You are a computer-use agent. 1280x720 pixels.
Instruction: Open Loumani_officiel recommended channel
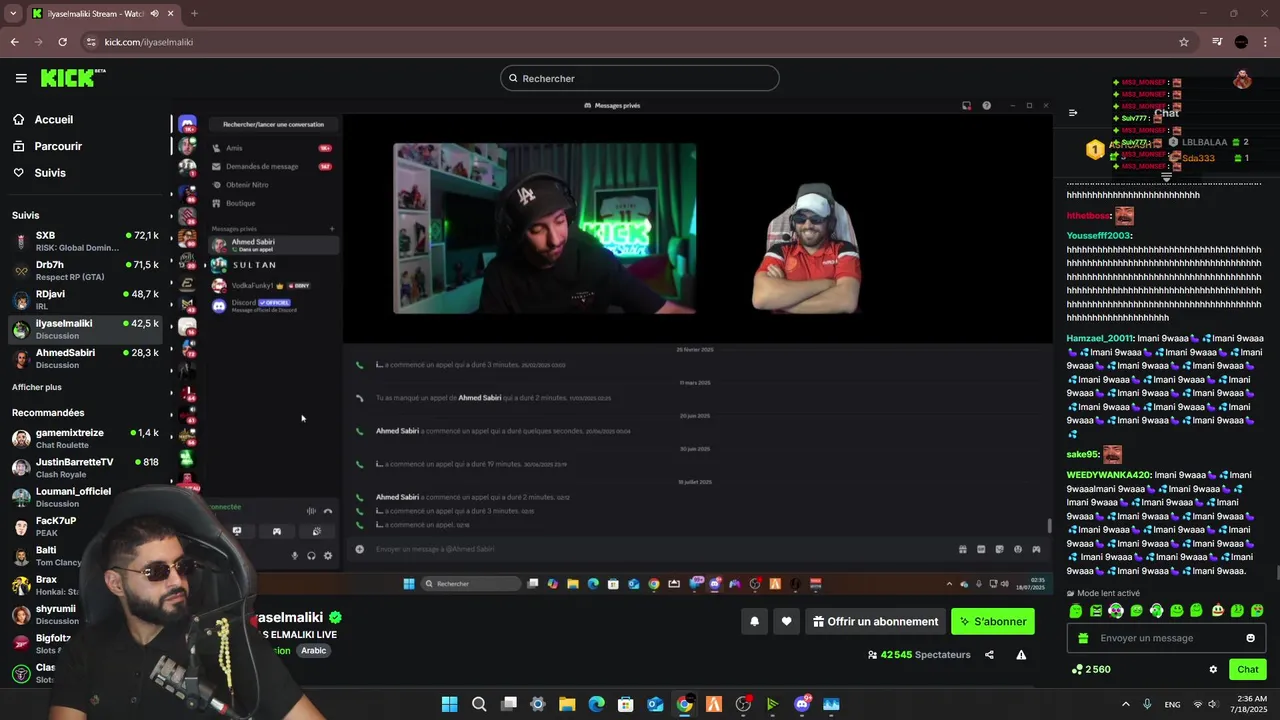point(85,497)
